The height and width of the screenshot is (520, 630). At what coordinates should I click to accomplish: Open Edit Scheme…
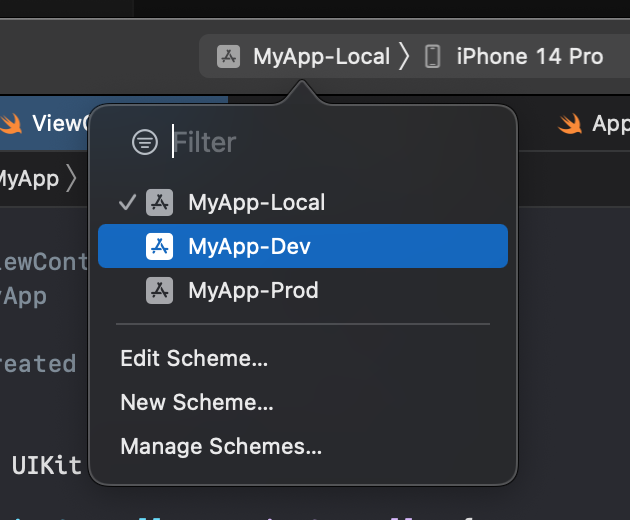pyautogui.click(x=194, y=358)
